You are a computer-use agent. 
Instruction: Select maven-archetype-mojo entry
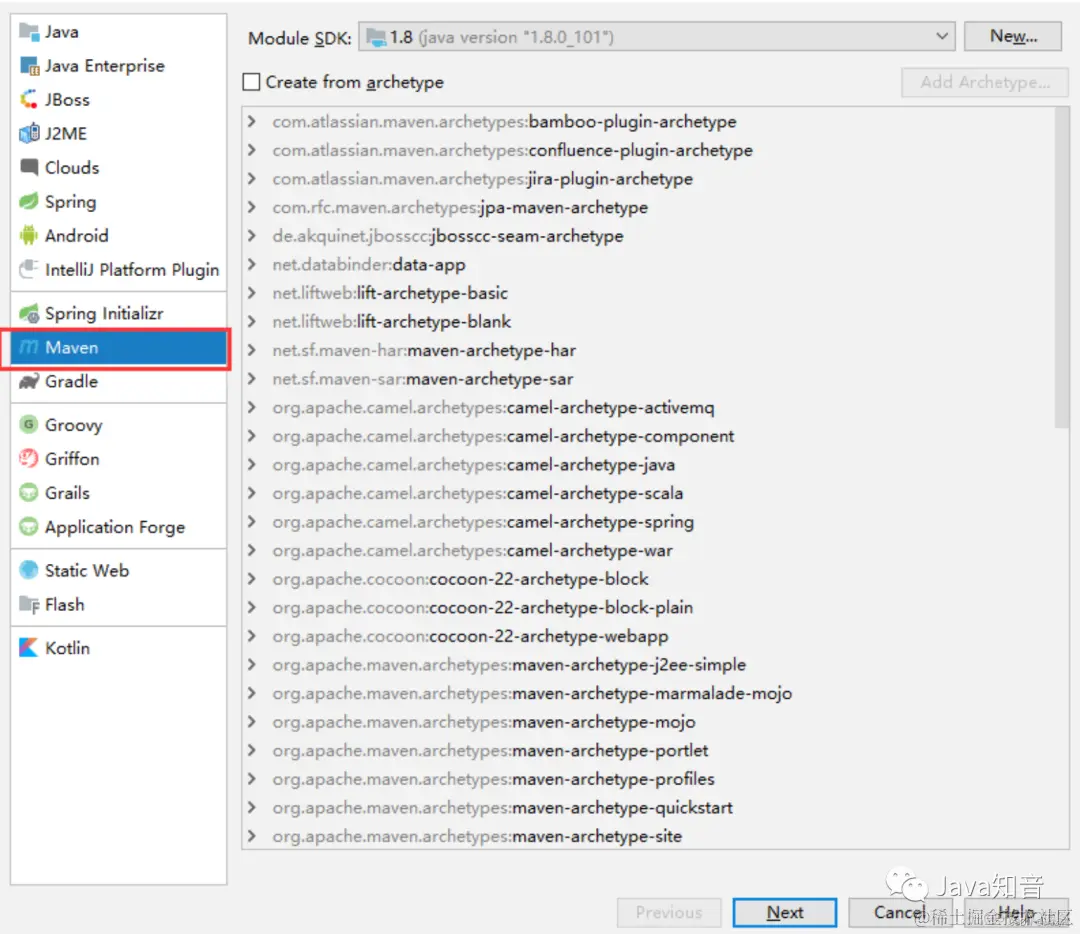coord(484,722)
